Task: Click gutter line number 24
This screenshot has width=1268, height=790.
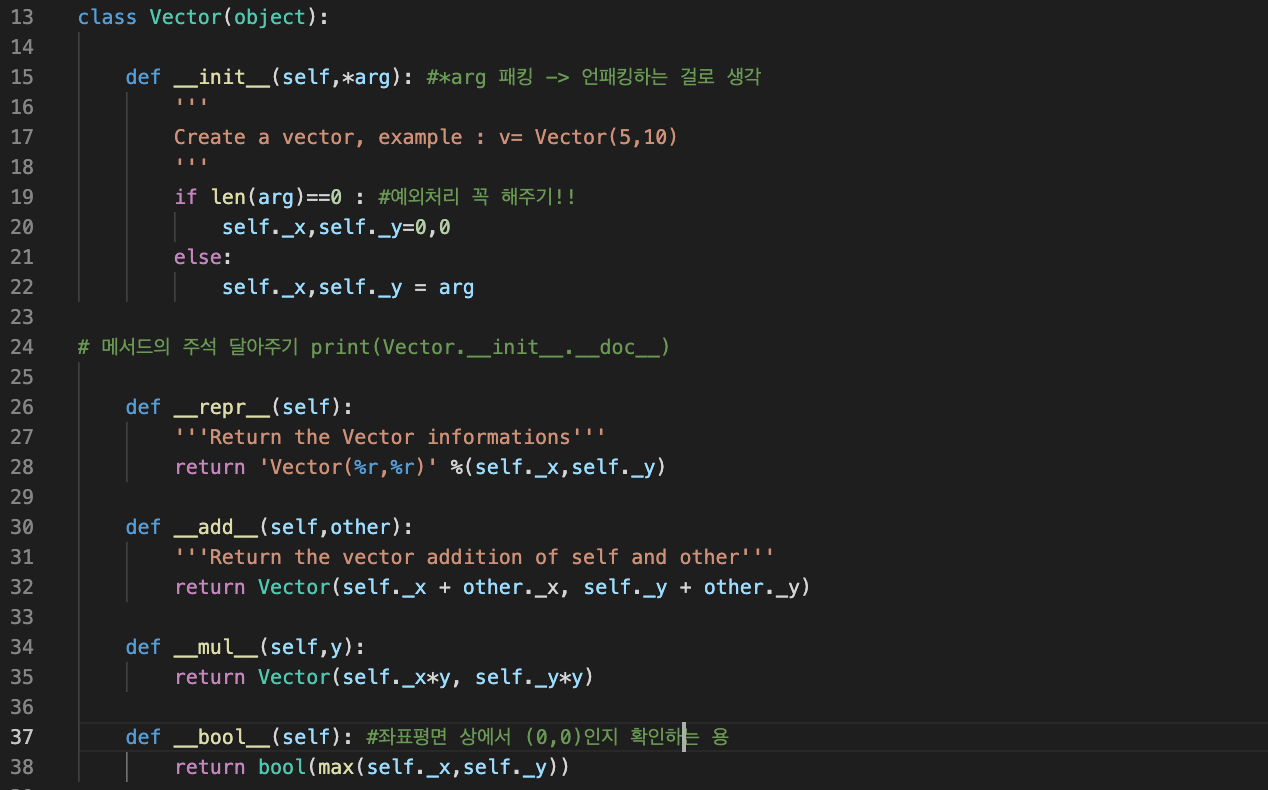Action: [22, 347]
